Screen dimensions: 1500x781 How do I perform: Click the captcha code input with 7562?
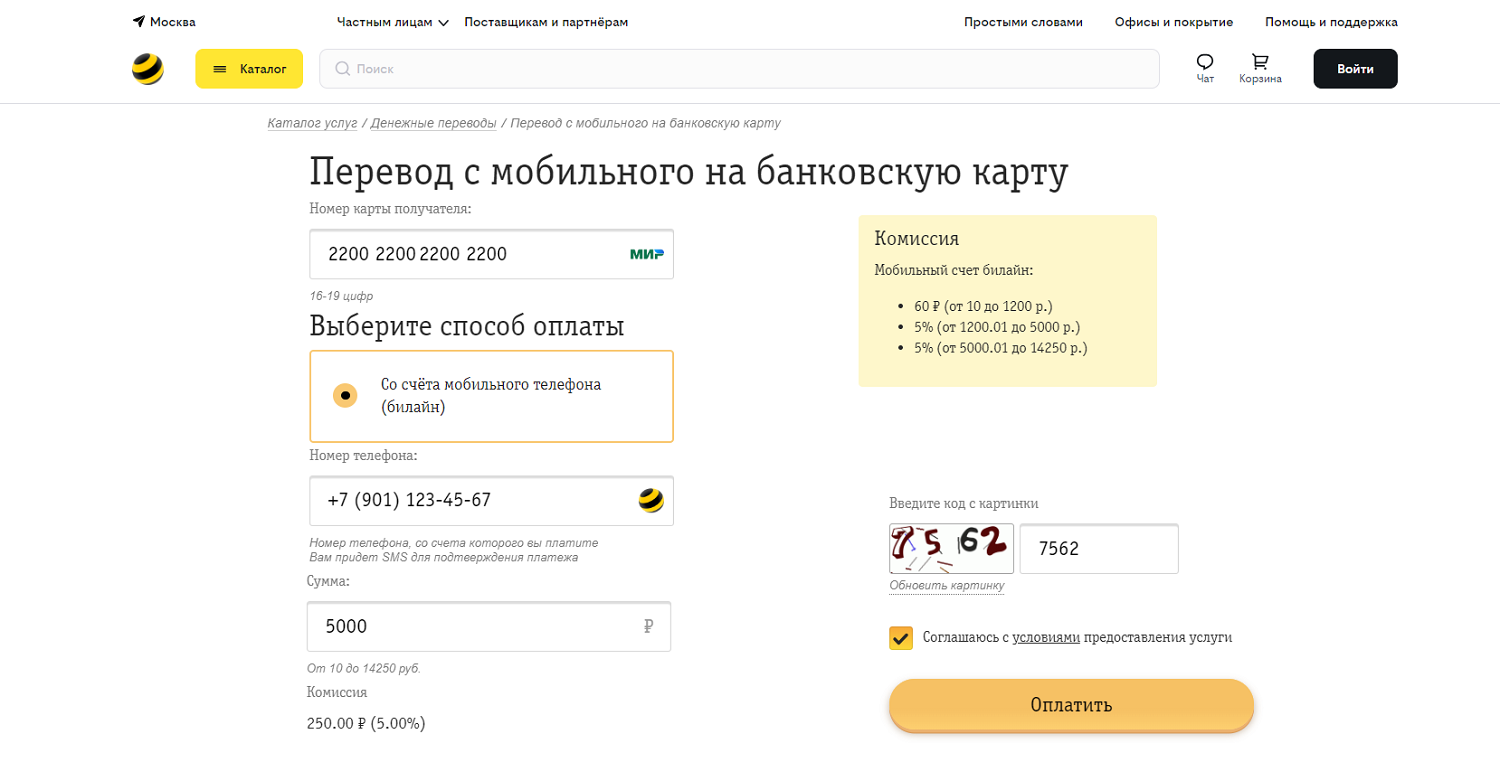point(1099,548)
